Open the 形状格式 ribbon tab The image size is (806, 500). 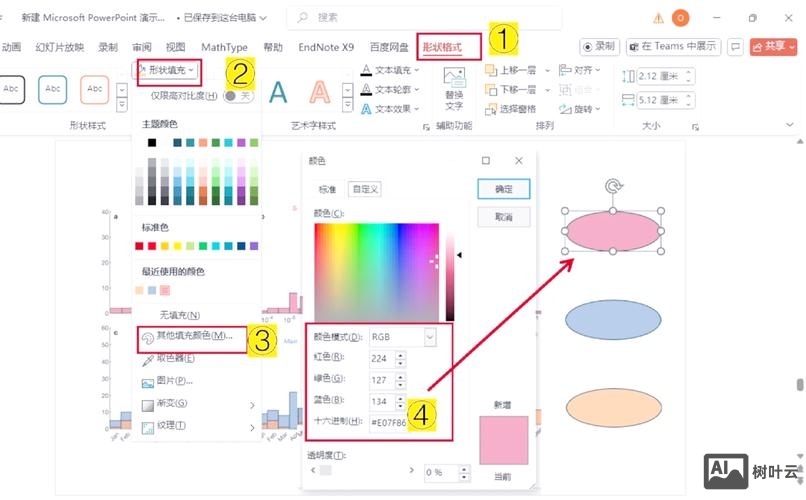coord(442,47)
